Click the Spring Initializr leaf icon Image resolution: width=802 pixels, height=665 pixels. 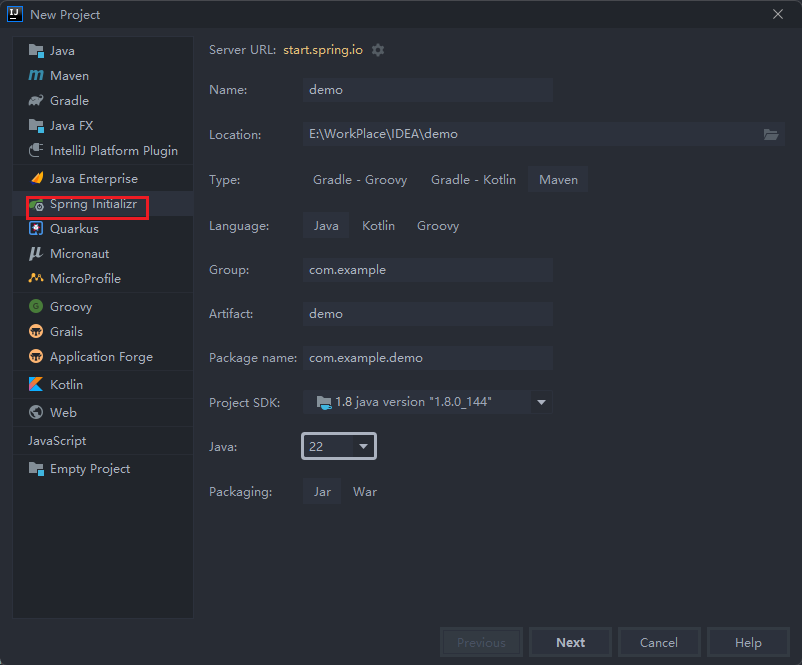(x=36, y=205)
